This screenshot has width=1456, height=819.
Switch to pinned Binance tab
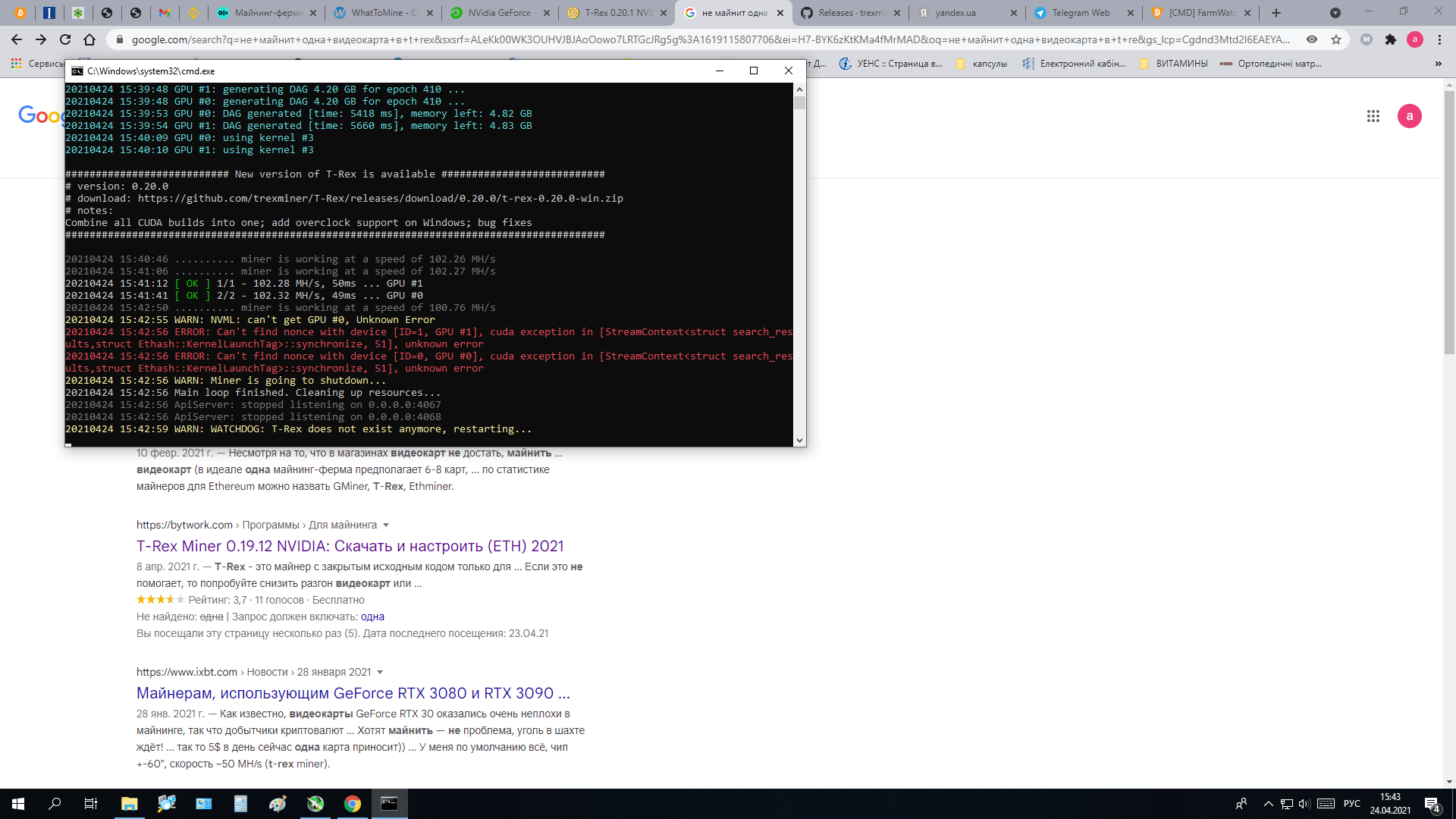tap(193, 13)
